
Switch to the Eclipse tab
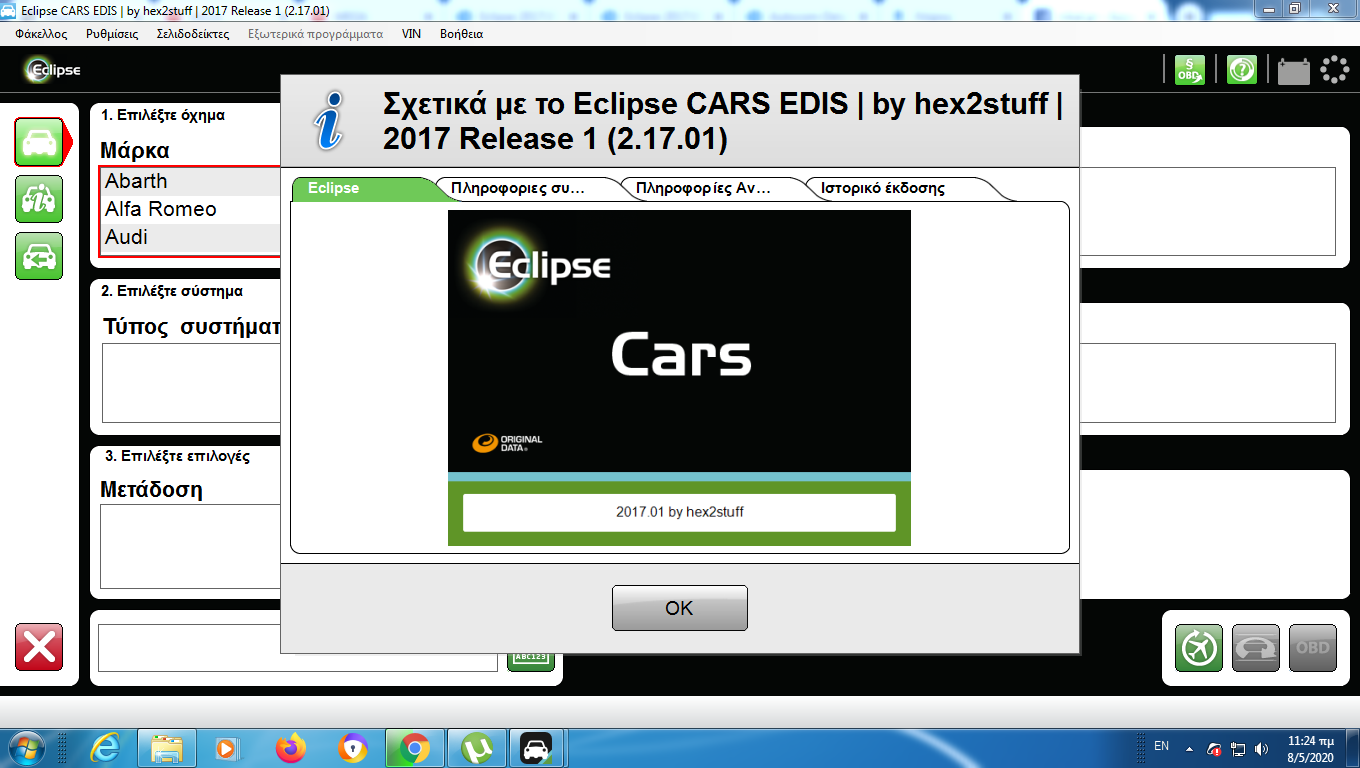(362, 188)
